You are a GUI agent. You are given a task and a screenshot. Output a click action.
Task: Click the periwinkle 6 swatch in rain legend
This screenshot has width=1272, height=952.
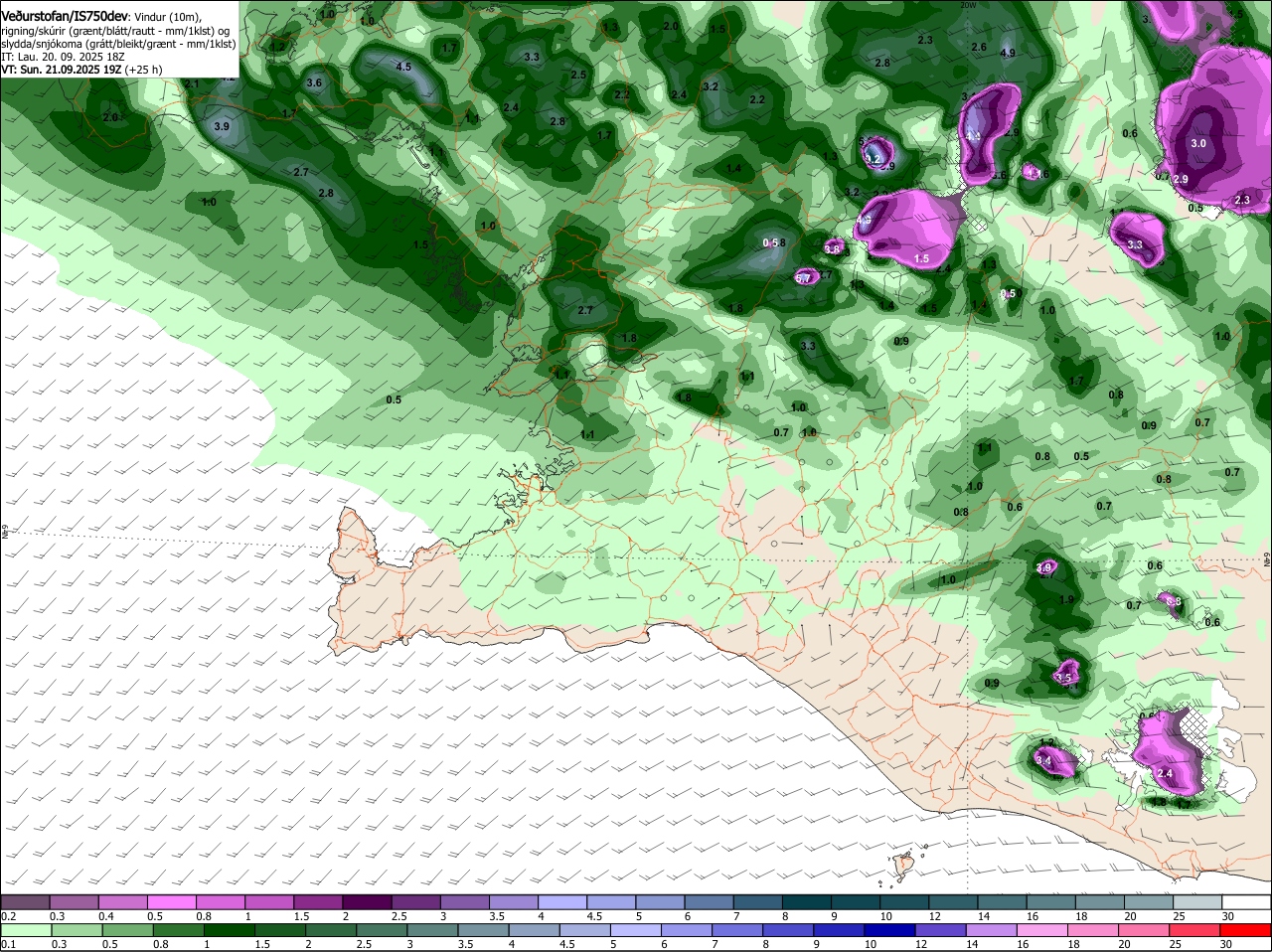click(688, 929)
